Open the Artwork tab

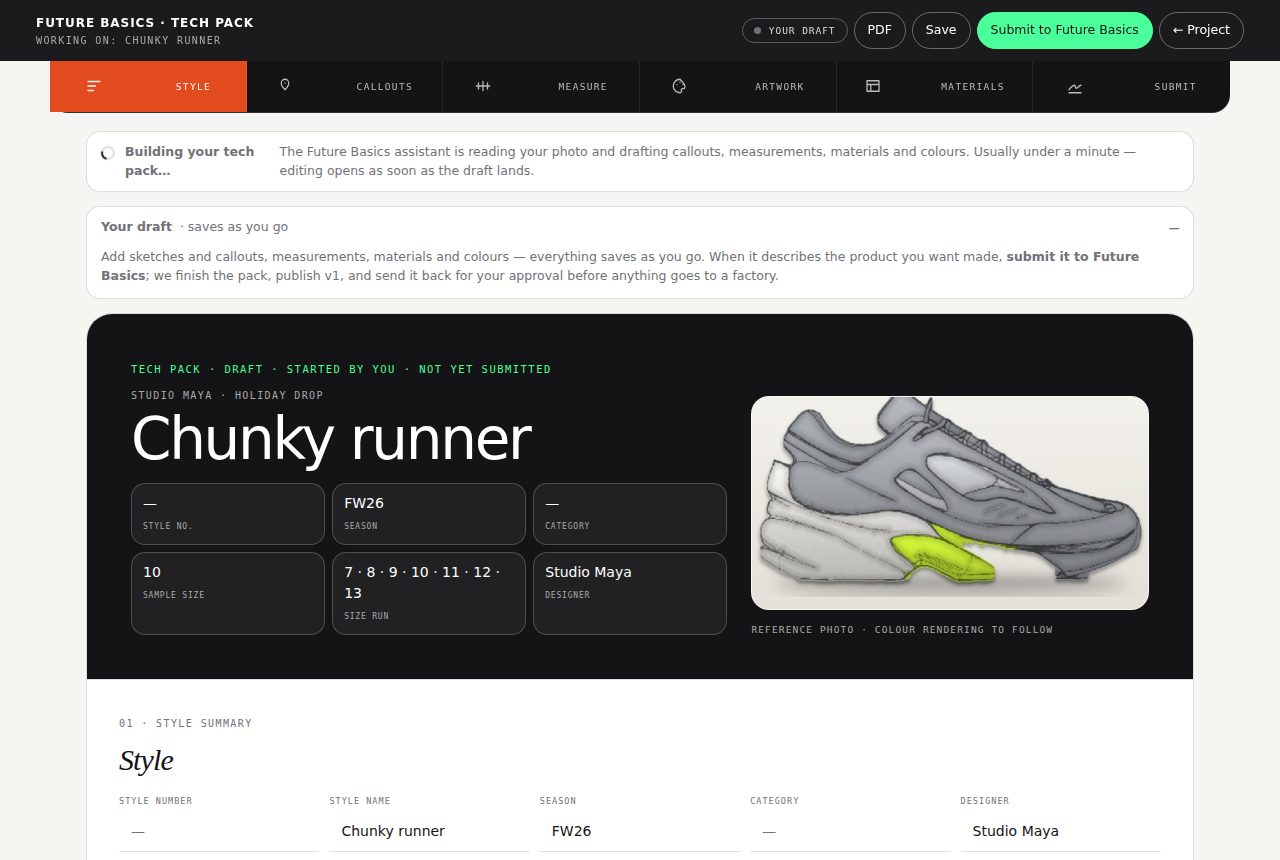[x=738, y=87]
